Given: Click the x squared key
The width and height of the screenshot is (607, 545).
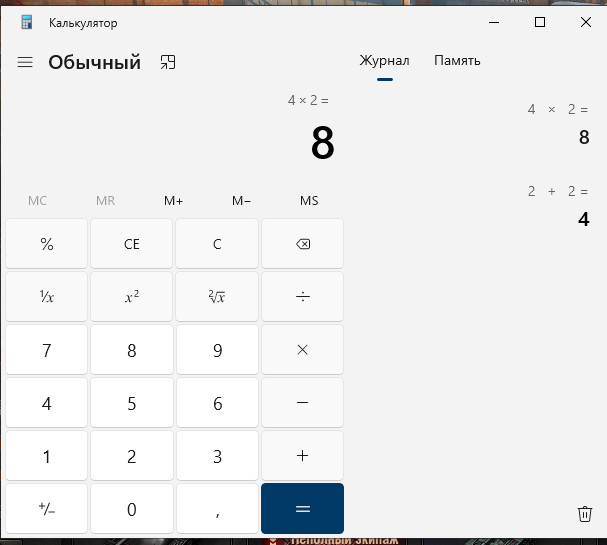Looking at the screenshot, I should (132, 297).
